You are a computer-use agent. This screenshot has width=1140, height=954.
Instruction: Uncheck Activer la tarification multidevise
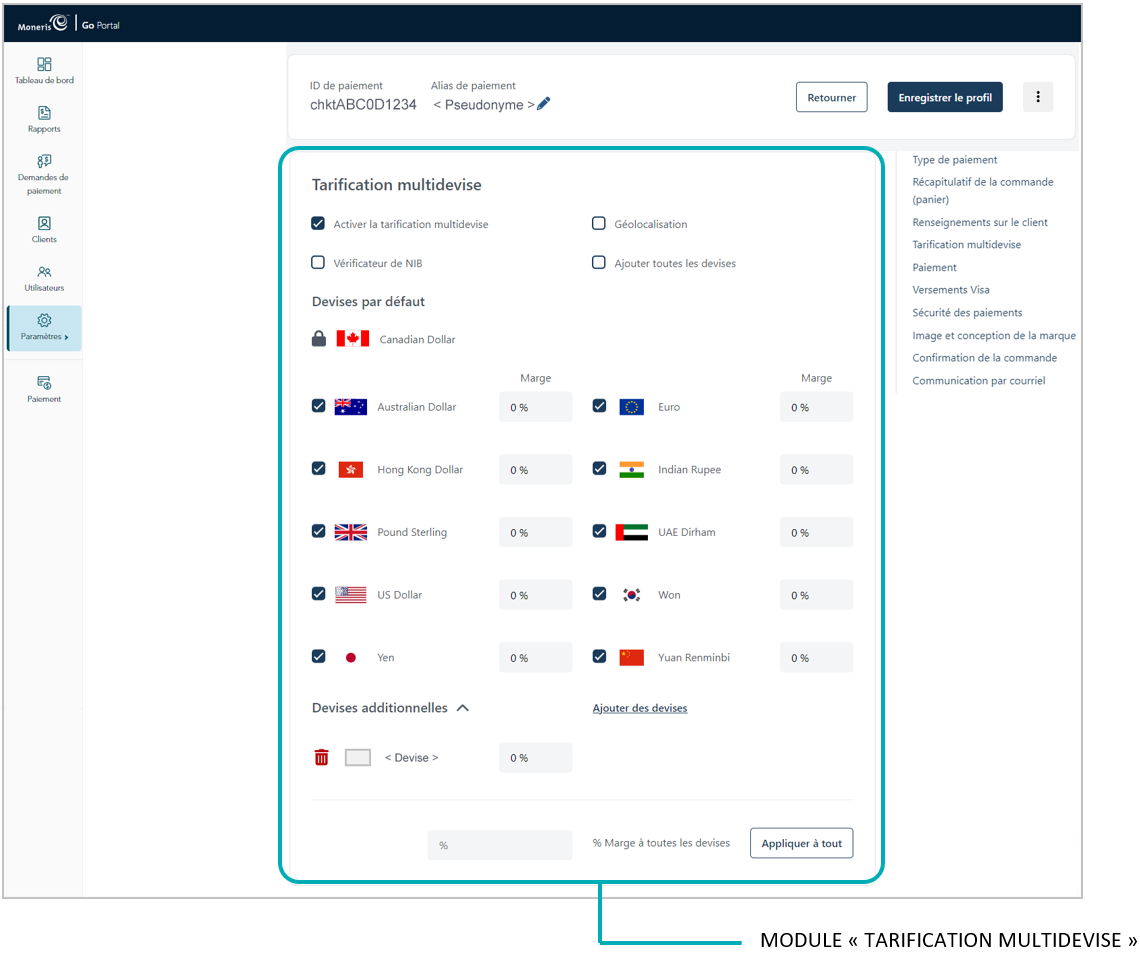[x=318, y=223]
